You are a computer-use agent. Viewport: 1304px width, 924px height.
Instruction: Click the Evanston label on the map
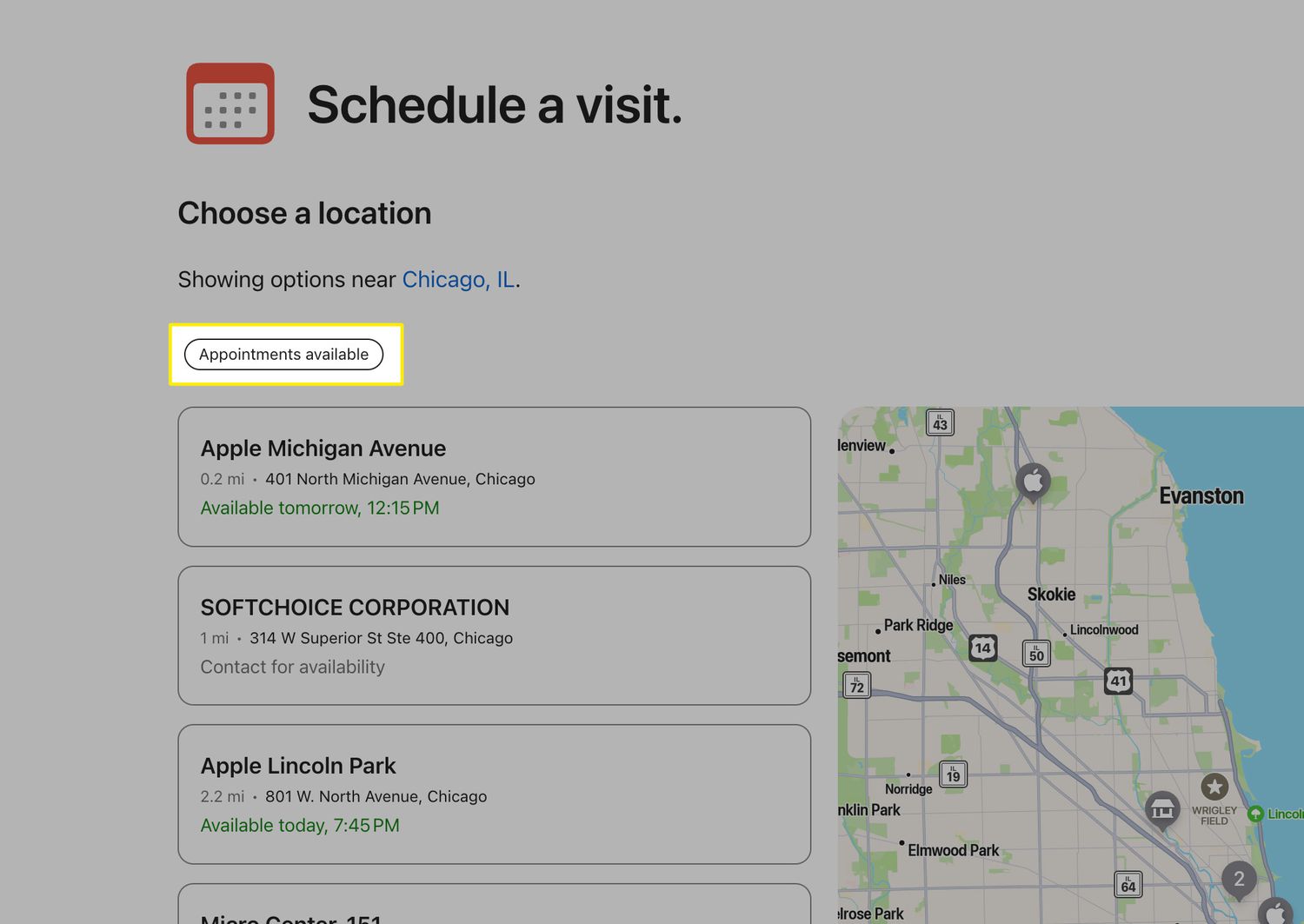point(1201,496)
